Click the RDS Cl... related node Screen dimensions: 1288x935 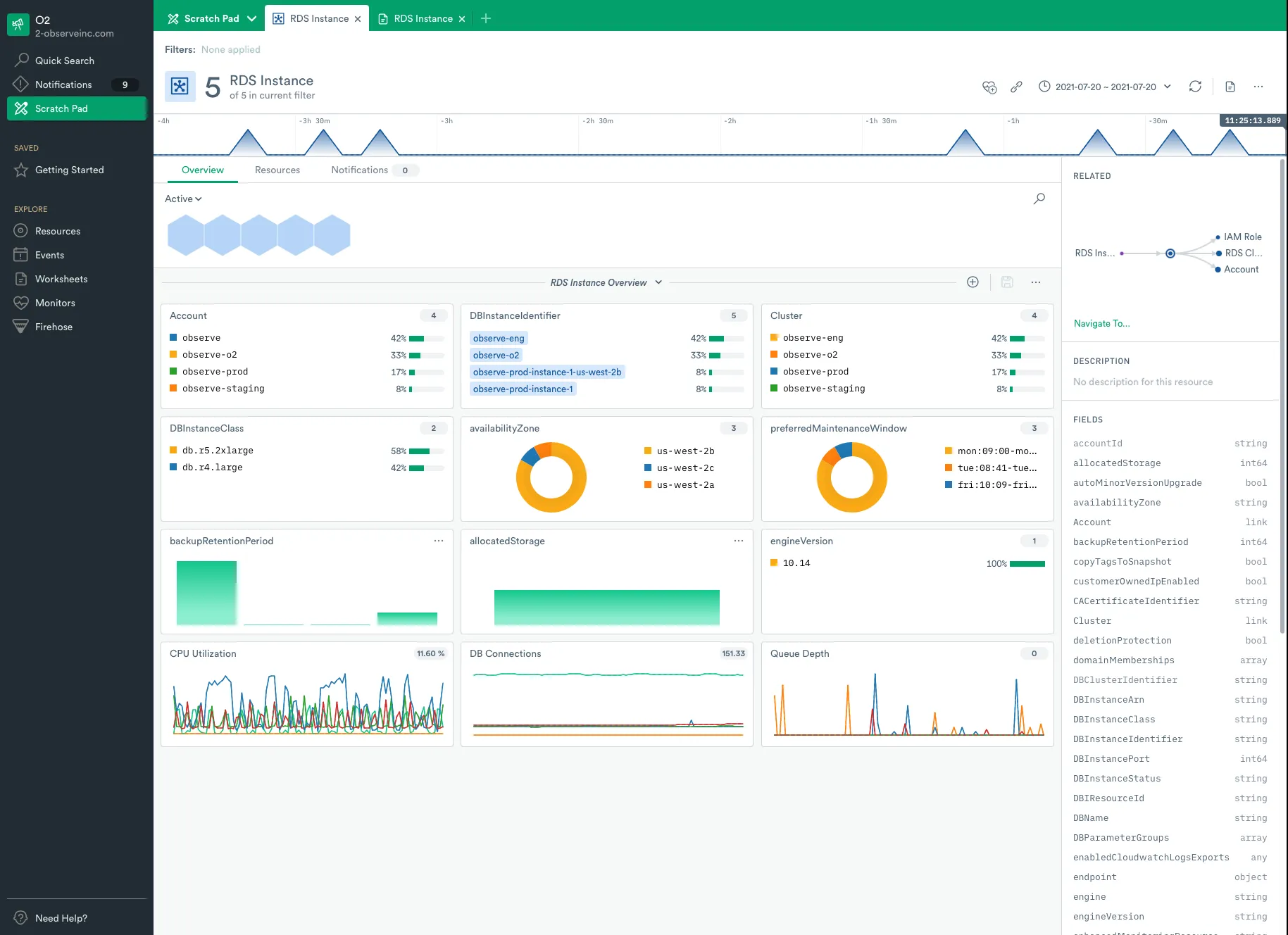(x=1239, y=253)
